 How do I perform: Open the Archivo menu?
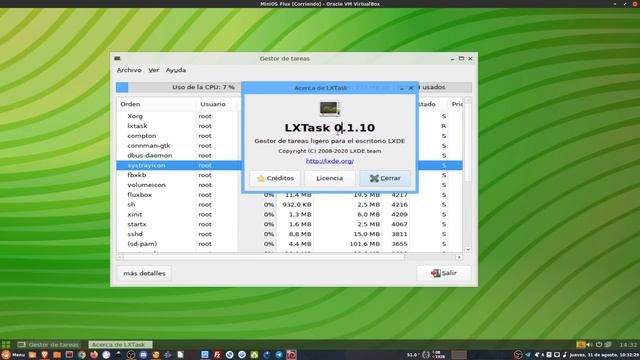click(129, 70)
